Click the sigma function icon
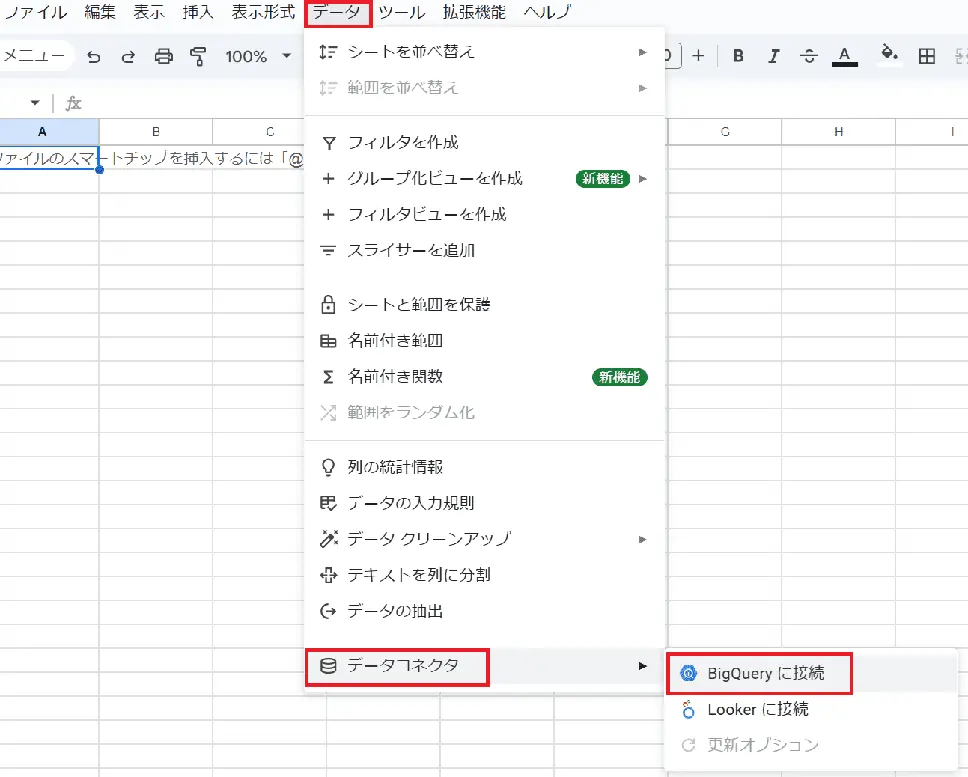This screenshot has width=968, height=777. (x=328, y=376)
